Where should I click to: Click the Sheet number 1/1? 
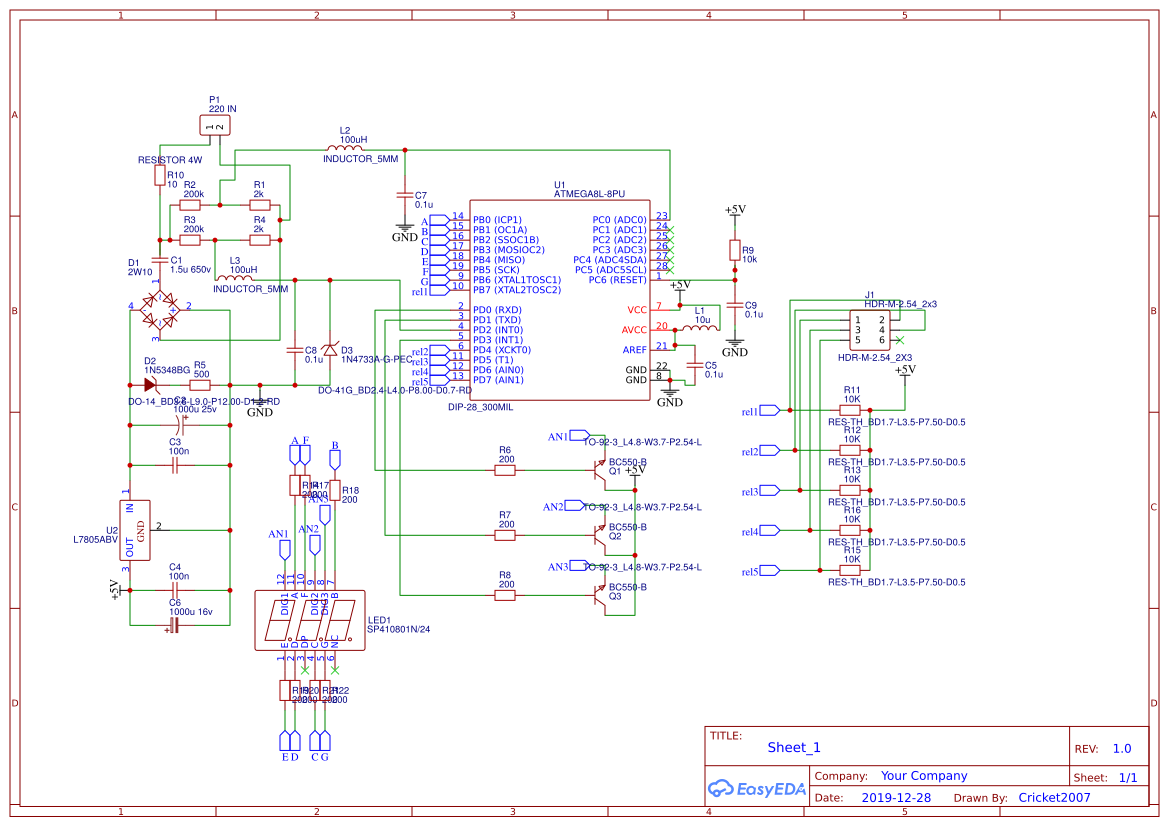[x=1128, y=778]
